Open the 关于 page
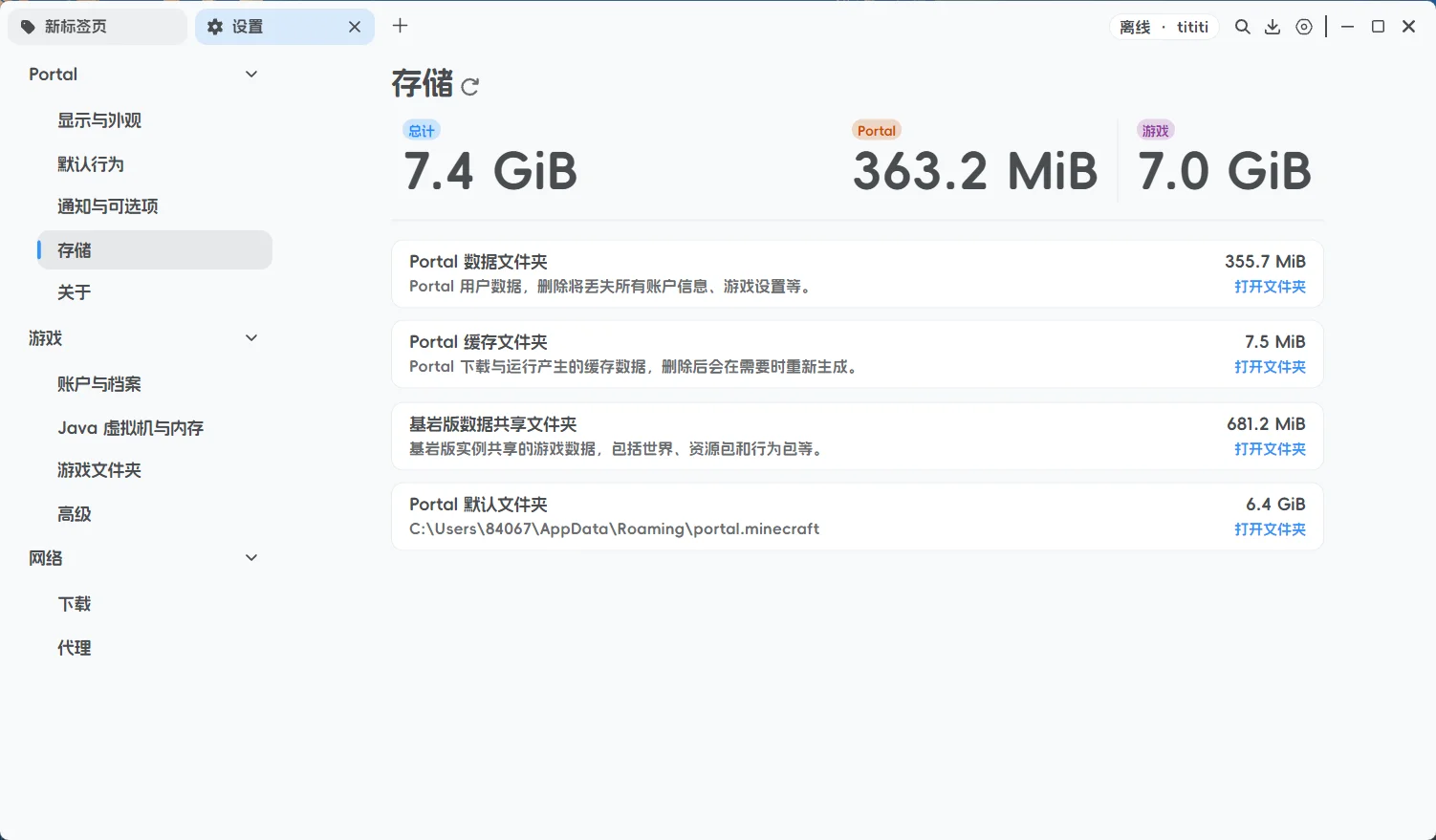This screenshot has width=1436, height=840. 155,292
